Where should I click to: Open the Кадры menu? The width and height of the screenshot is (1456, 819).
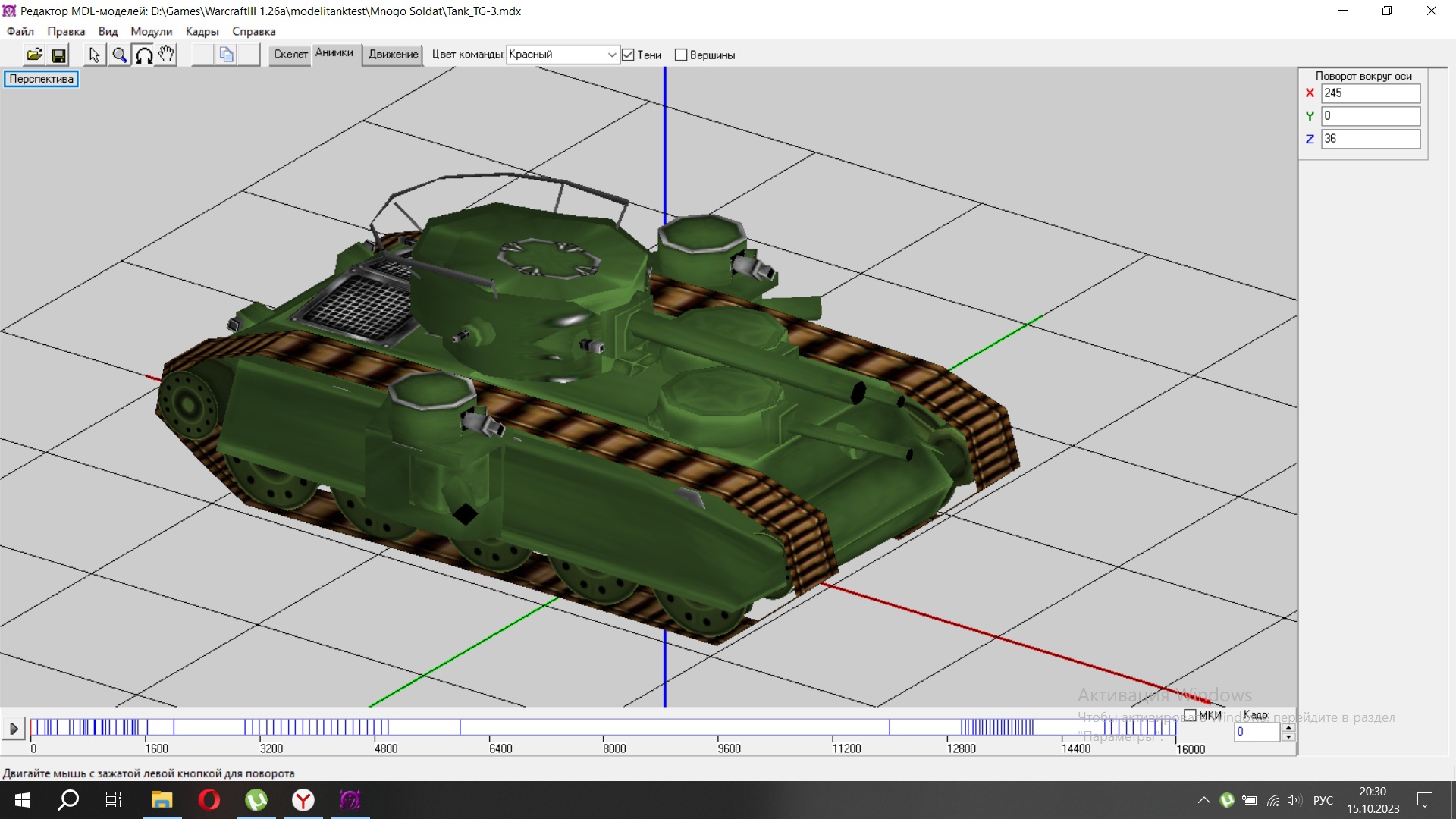point(202,31)
